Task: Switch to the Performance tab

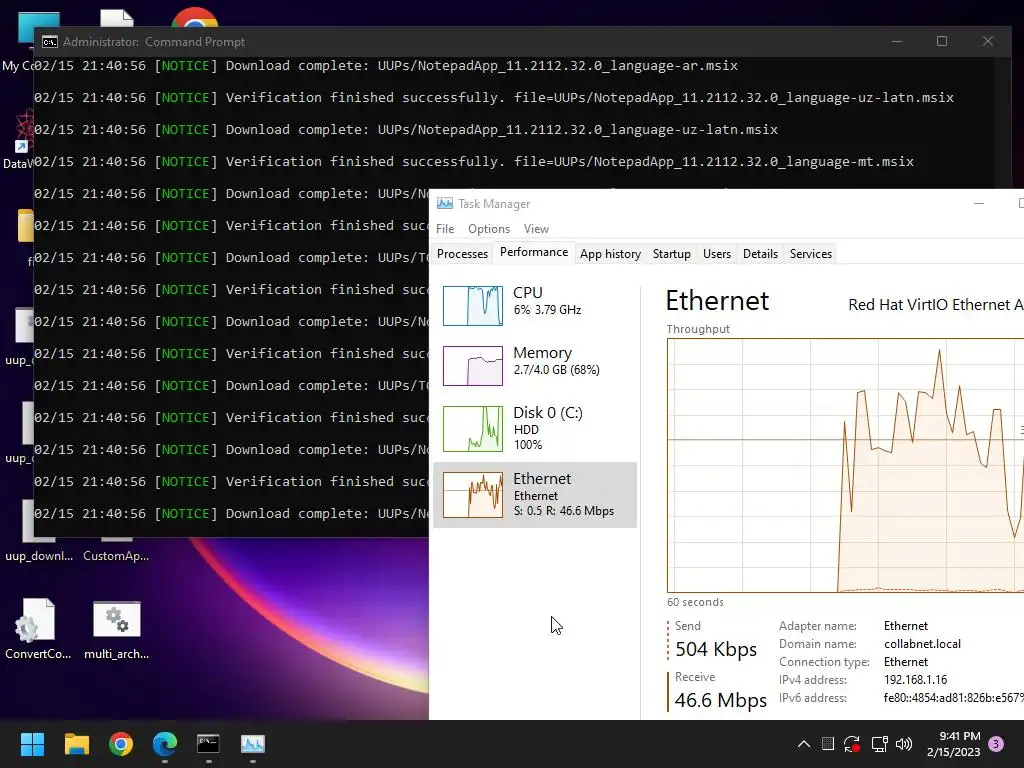Action: coord(534,252)
